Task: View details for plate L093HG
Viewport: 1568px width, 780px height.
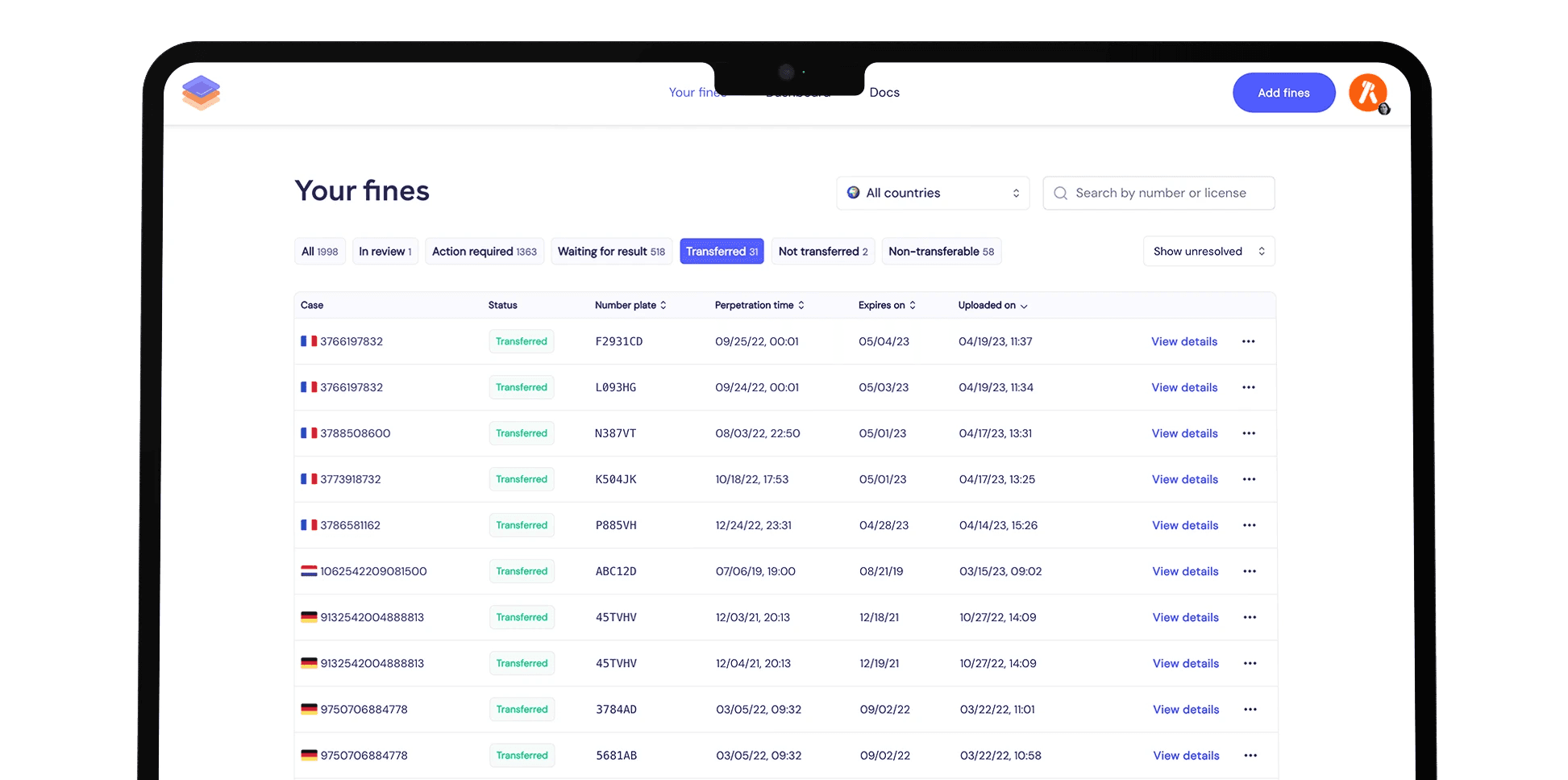Action: 1184,387
